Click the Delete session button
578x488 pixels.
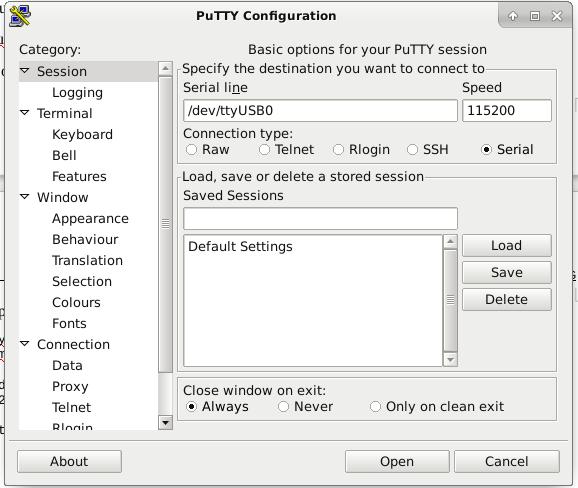tap(507, 299)
